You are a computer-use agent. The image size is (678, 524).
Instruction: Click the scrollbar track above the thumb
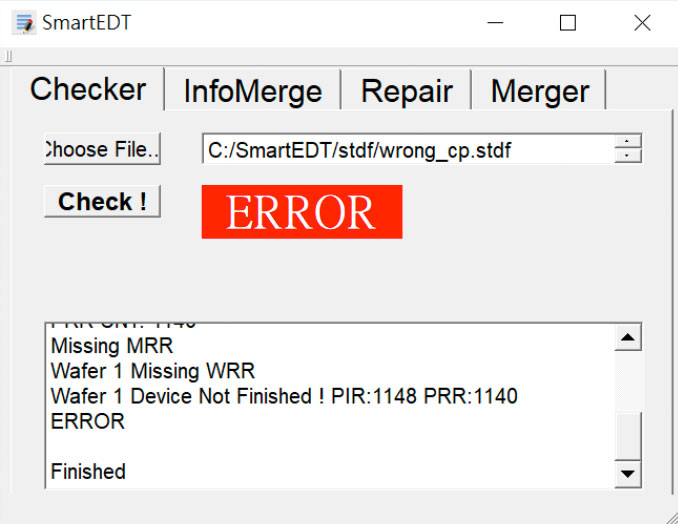coord(627,380)
